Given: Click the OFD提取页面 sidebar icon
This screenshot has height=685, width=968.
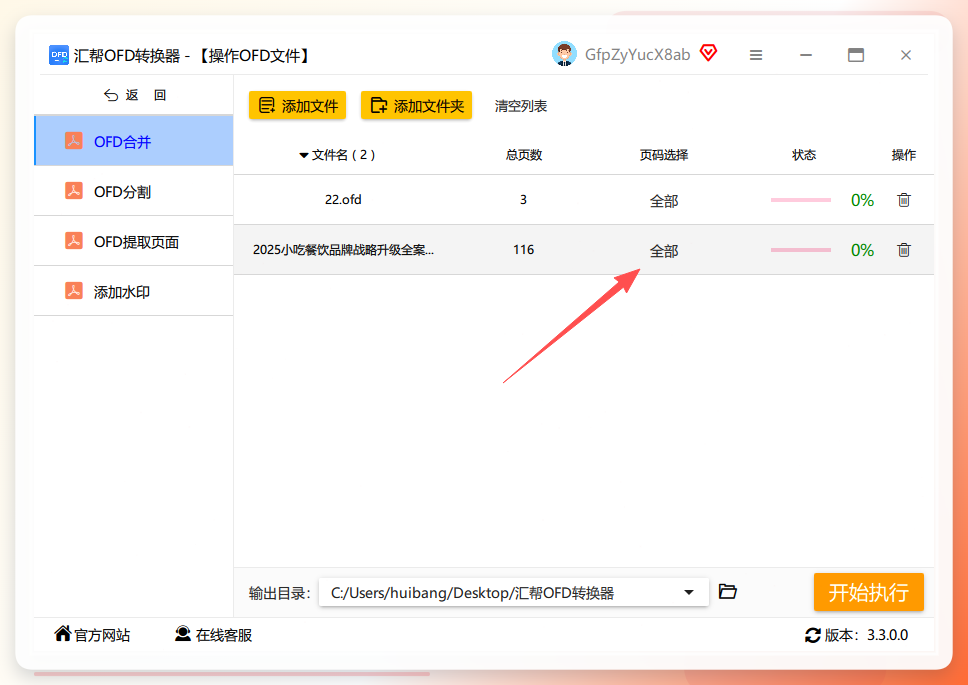Looking at the screenshot, I should pos(74,241).
